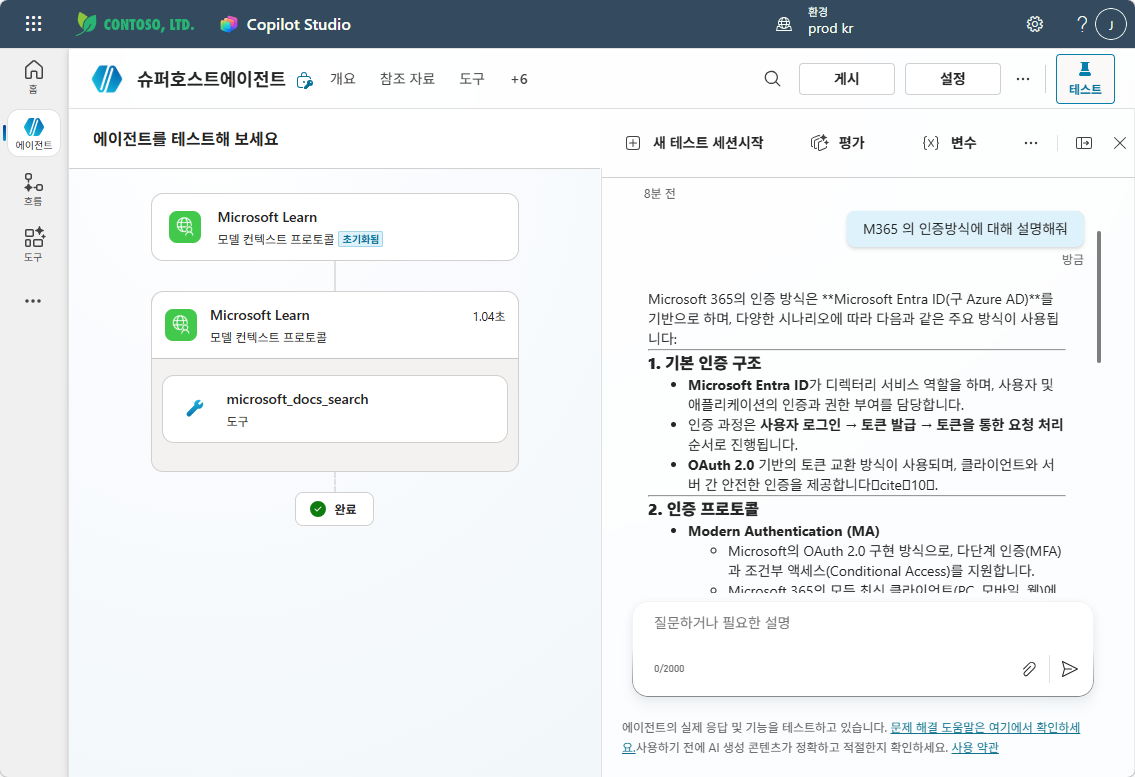Open the help question mark icon
Viewport: 1135px width, 777px height.
1081,24
